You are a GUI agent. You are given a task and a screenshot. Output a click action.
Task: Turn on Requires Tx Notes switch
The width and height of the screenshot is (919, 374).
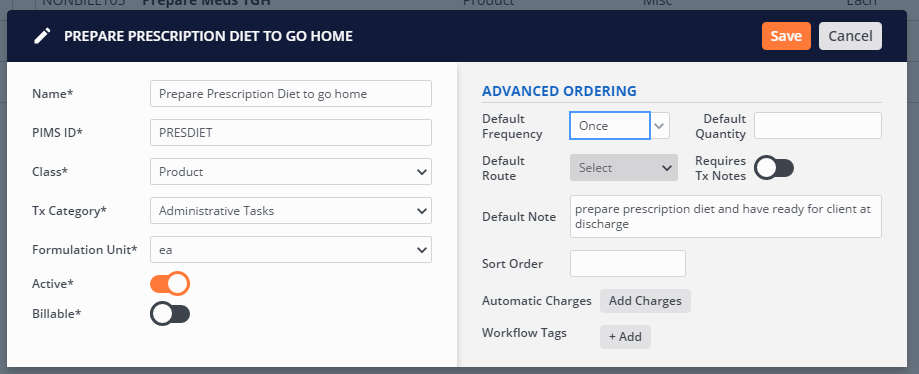pyautogui.click(x=774, y=168)
